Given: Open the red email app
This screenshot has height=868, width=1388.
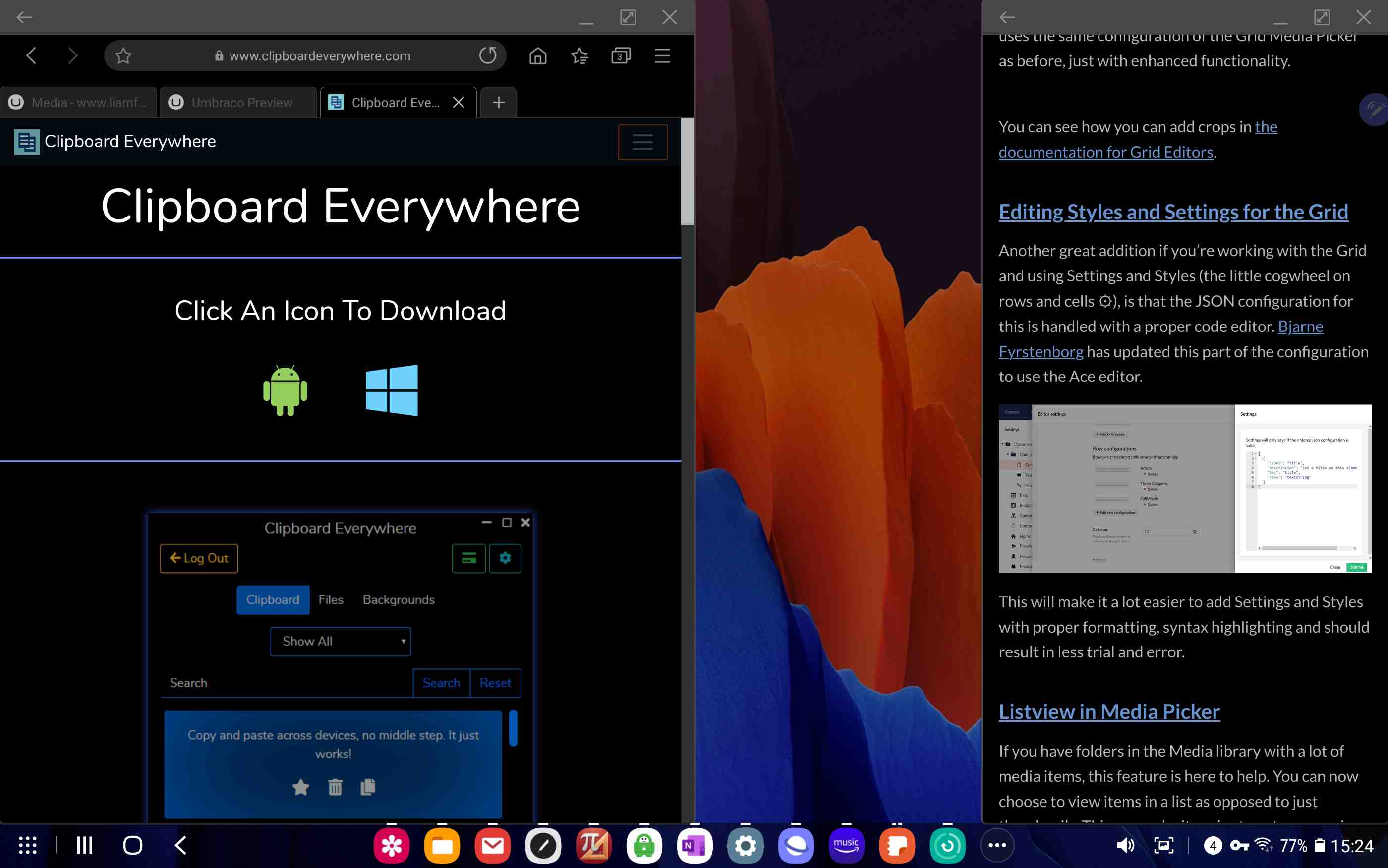Looking at the screenshot, I should (x=493, y=845).
